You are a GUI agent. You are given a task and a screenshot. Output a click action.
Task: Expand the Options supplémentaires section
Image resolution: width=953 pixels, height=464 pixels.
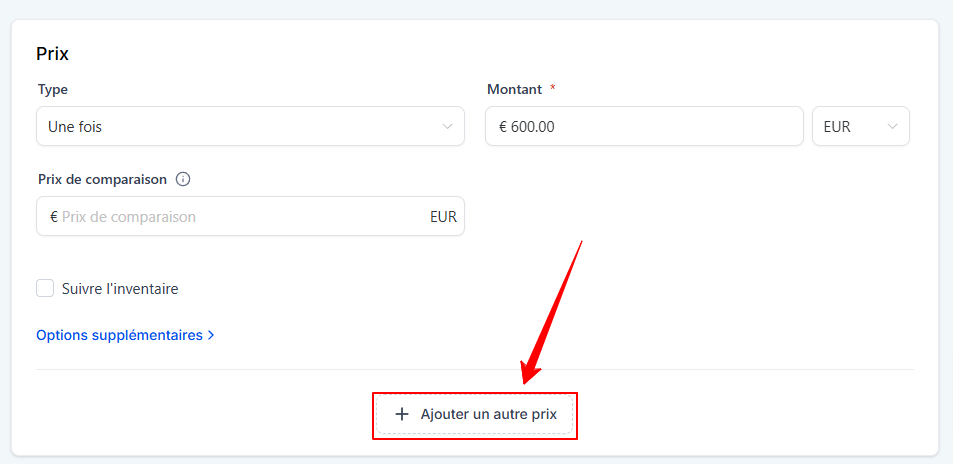tap(125, 335)
